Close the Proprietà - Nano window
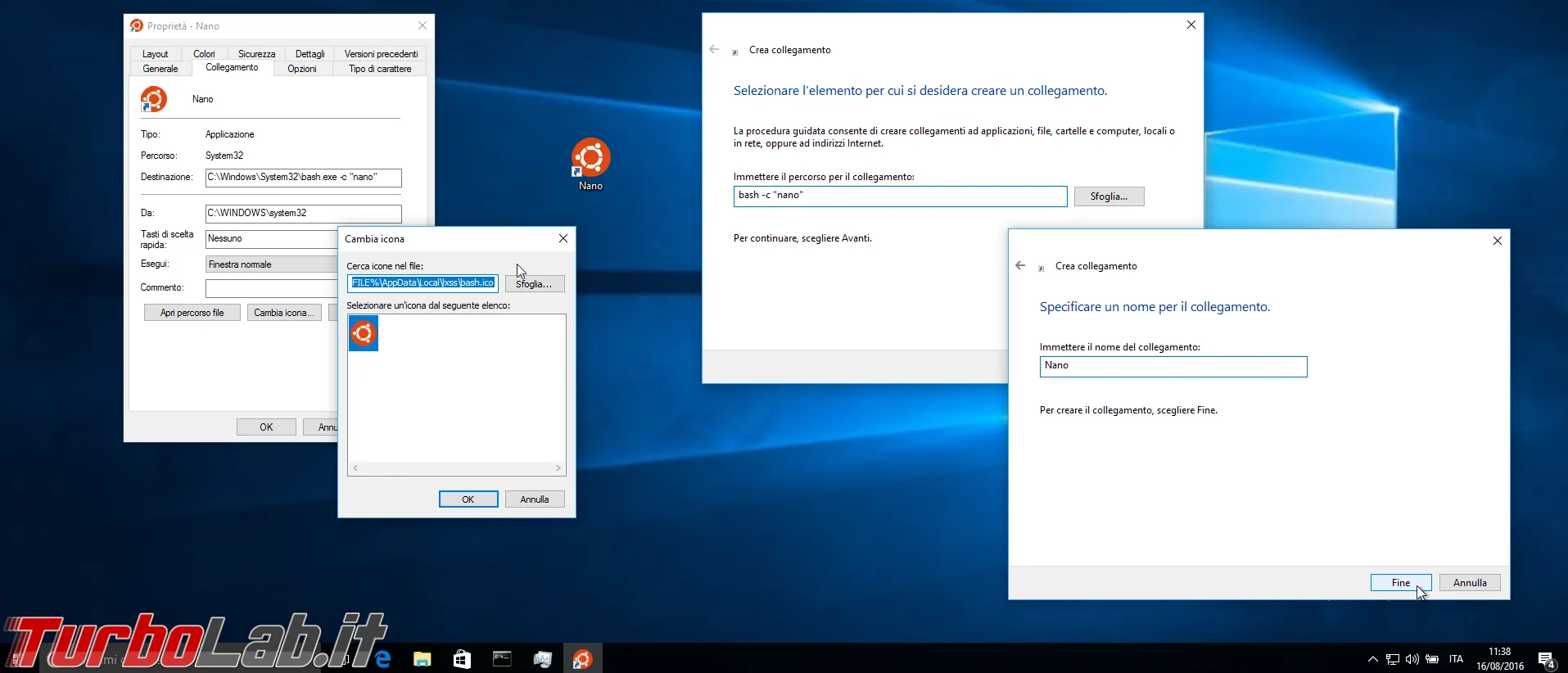 (423, 25)
